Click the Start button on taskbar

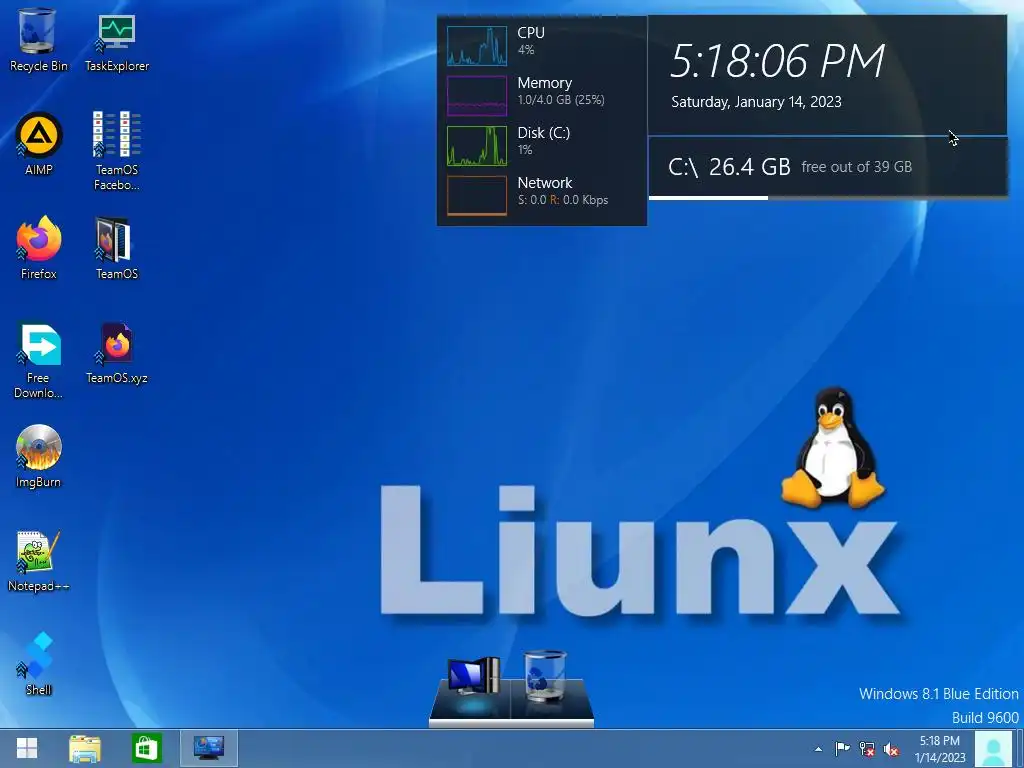[x=27, y=748]
